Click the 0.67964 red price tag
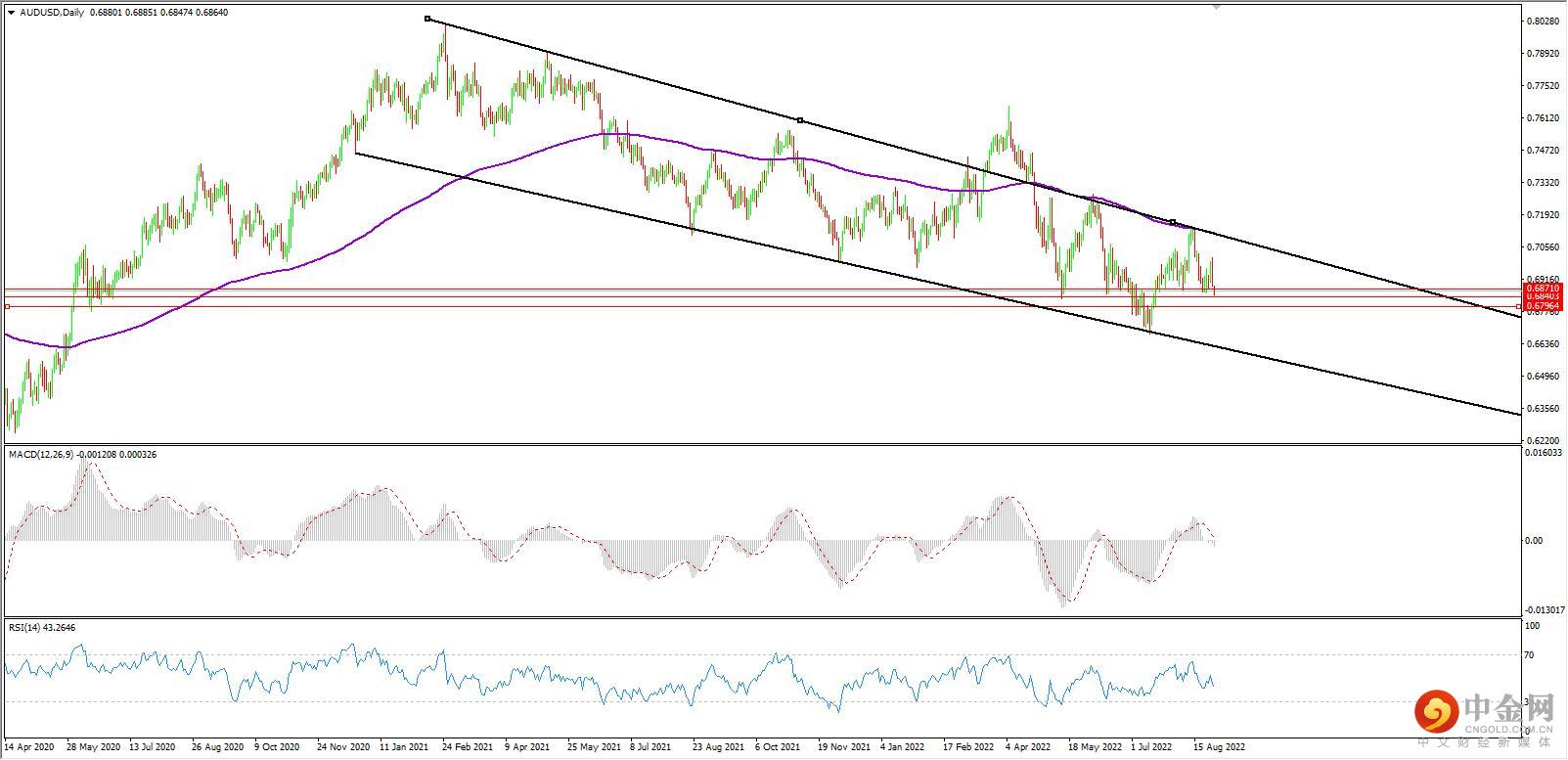 click(x=1543, y=306)
